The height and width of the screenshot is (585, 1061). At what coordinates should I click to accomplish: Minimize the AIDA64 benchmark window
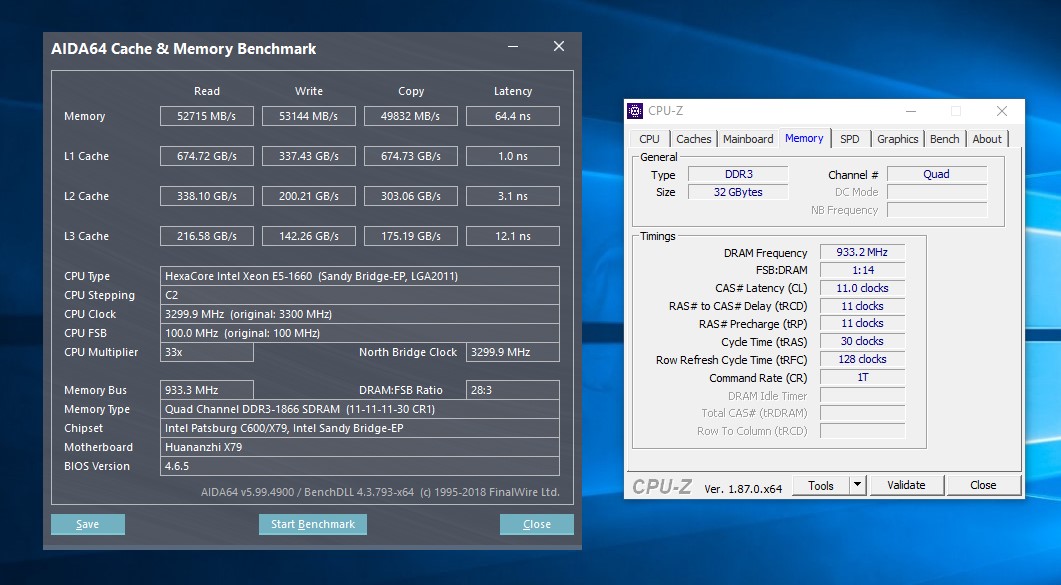513,47
